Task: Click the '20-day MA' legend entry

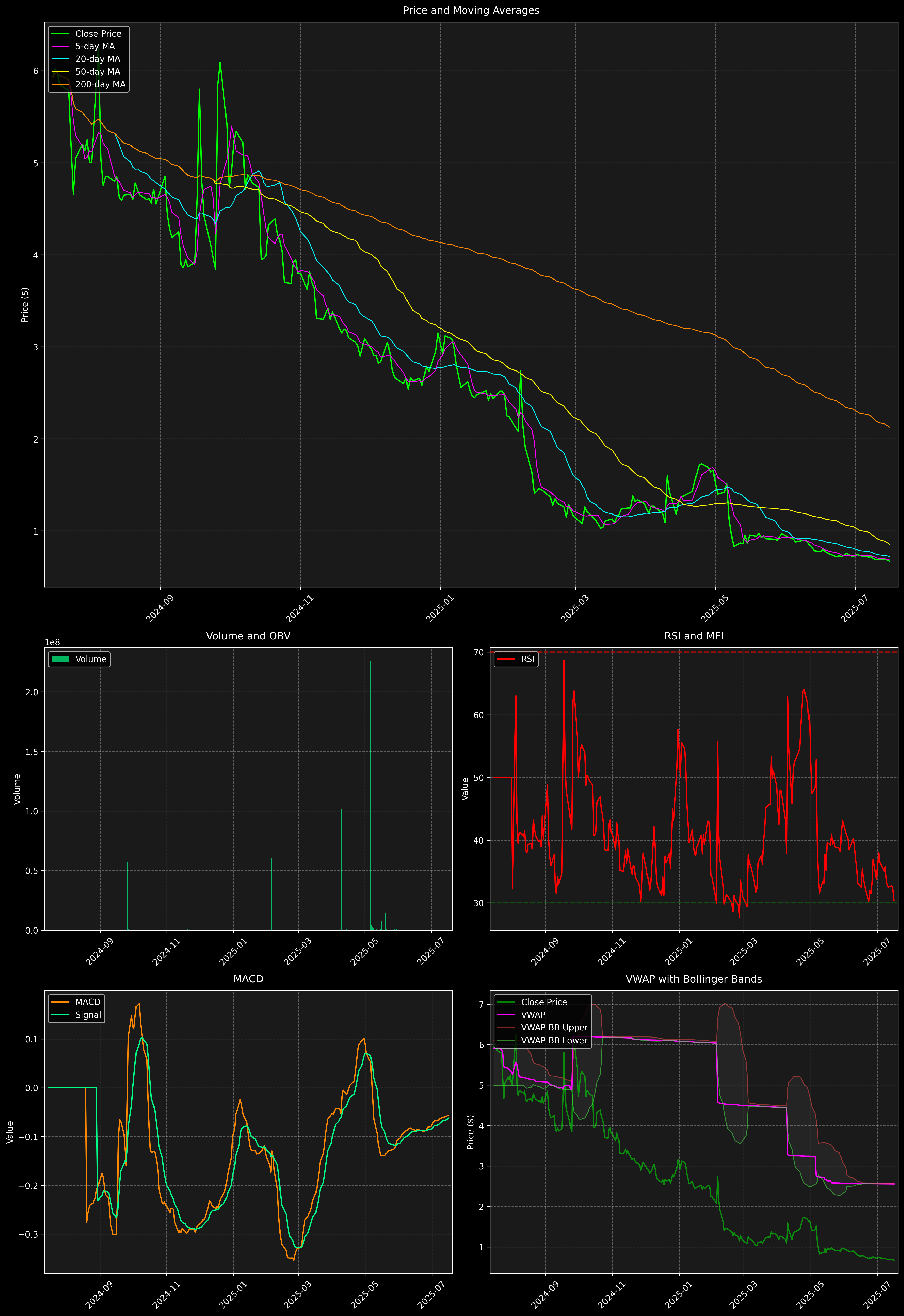Action: [86, 59]
